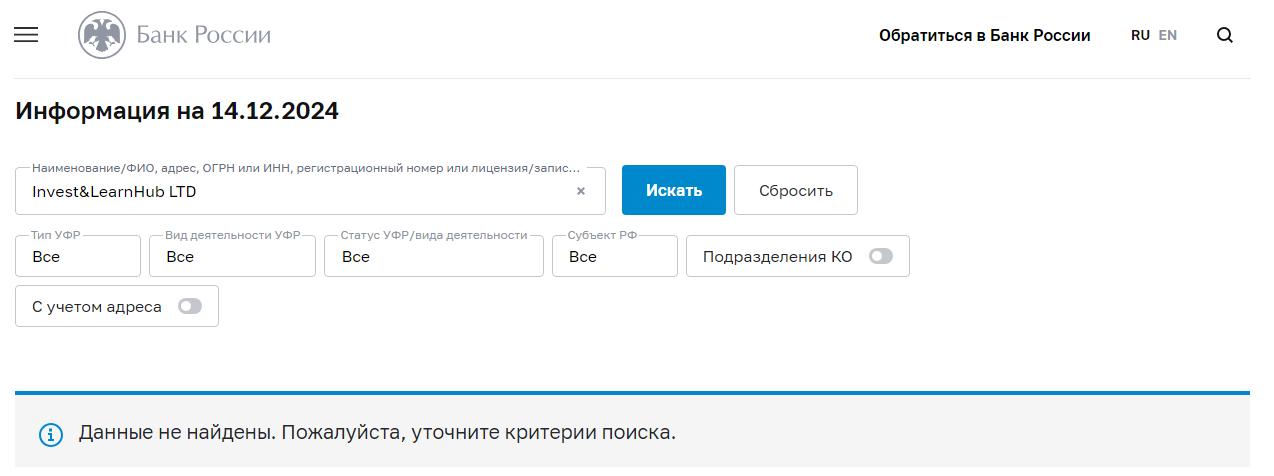Click the Информация на 14.12.2024 heading
The width and height of the screenshot is (1274, 476).
177,111
